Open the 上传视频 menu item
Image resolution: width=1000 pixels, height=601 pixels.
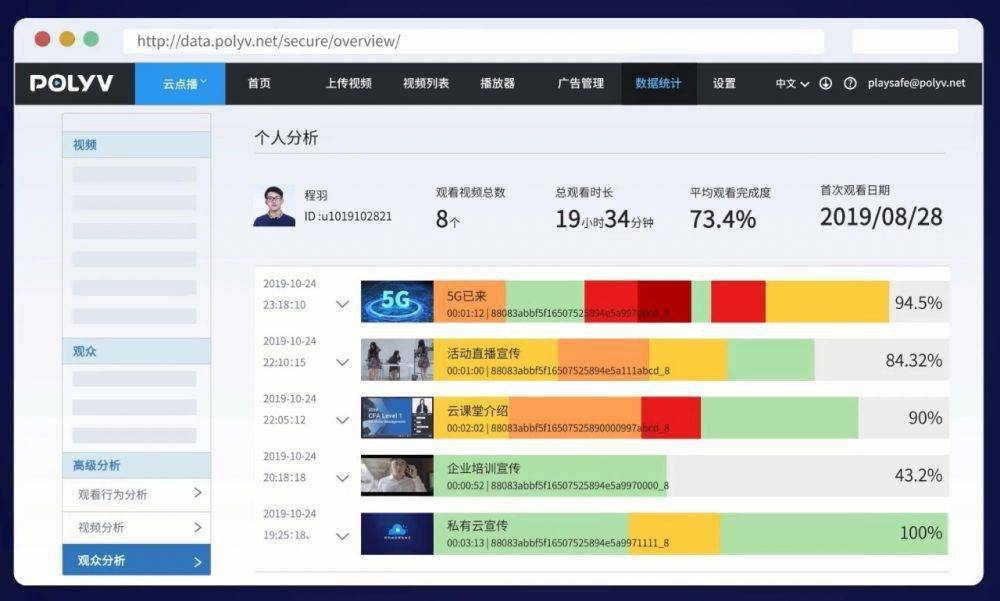point(348,84)
